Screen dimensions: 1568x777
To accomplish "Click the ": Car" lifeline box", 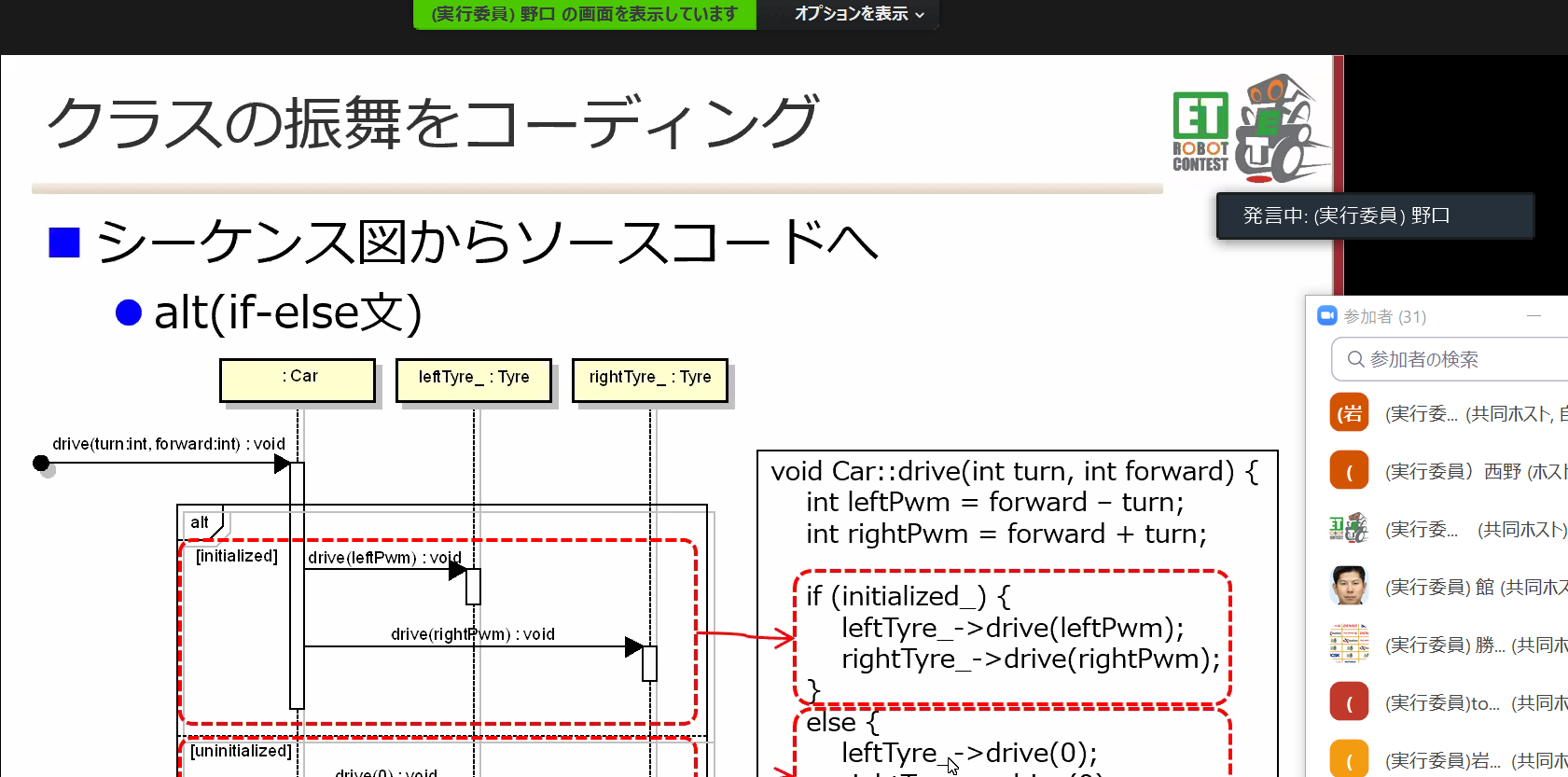I will [298, 380].
